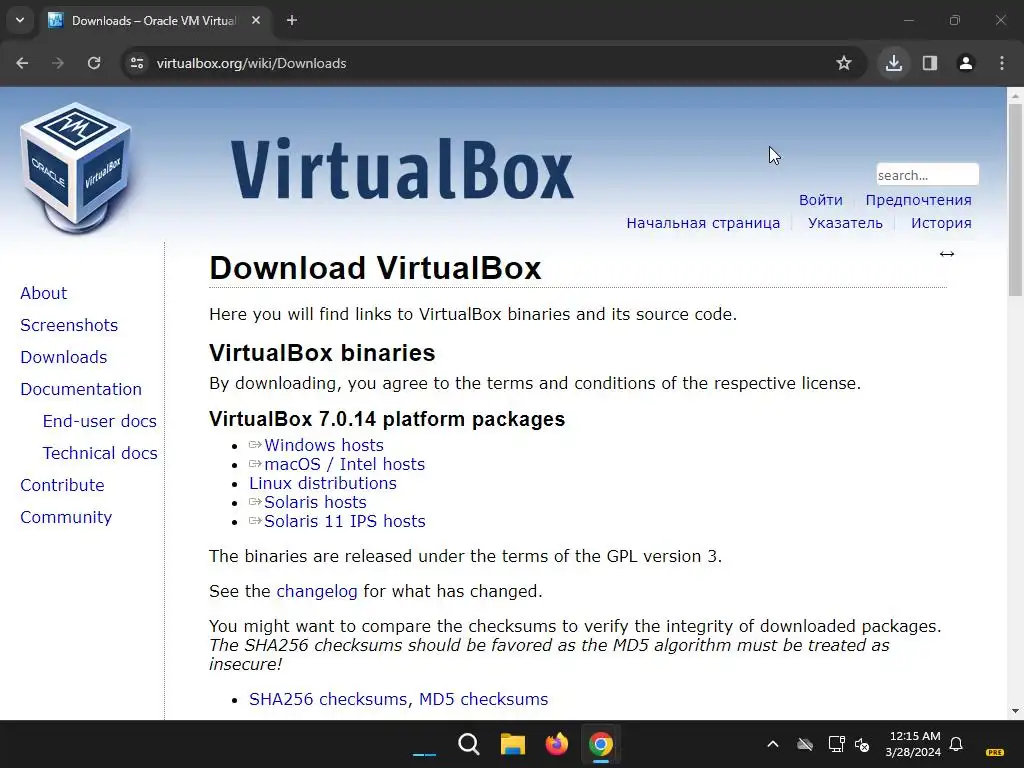Screen dimensions: 1024x768
Task: Open Screenshots in the sidebar
Action: tap(69, 325)
